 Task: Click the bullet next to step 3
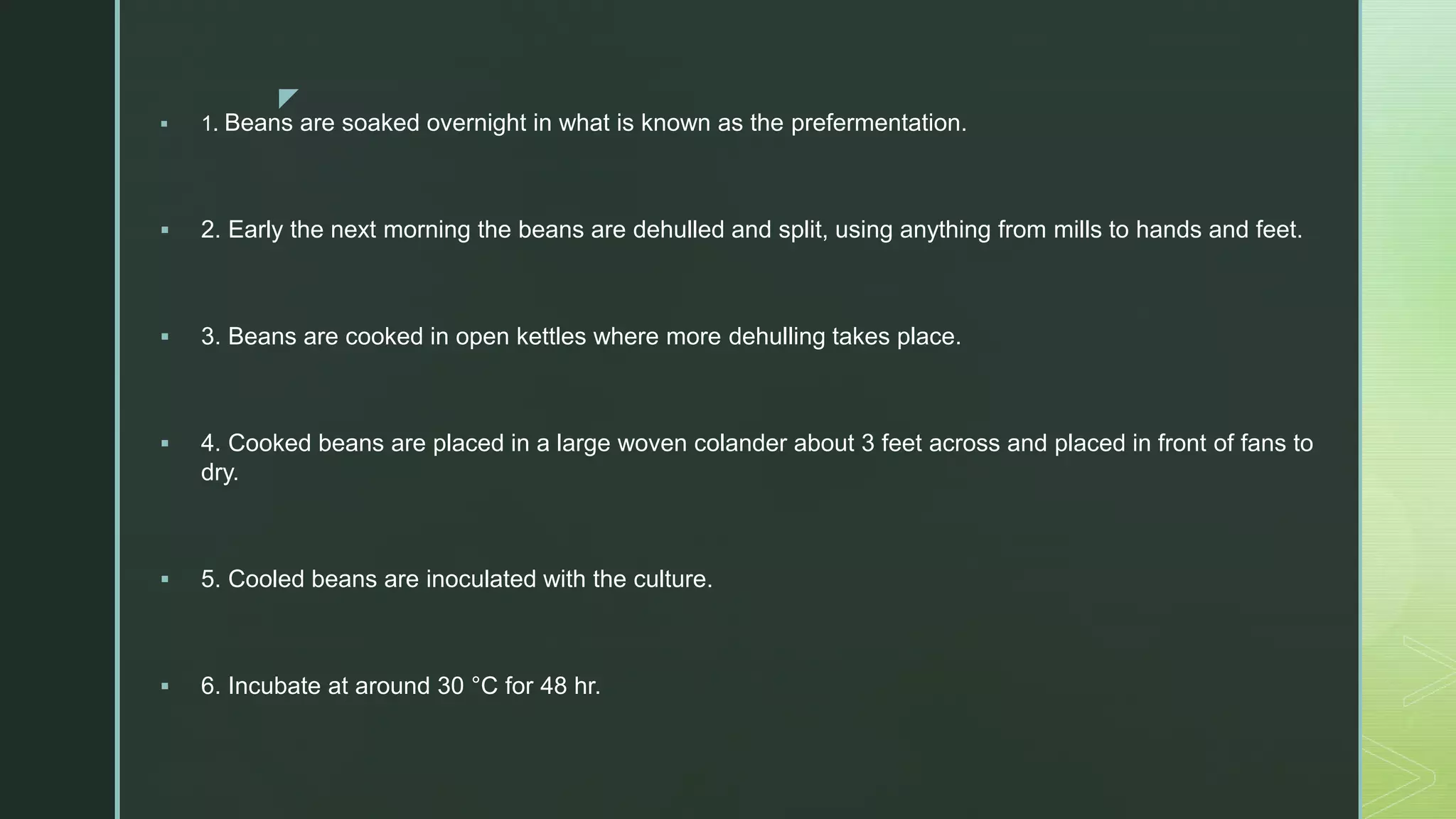click(x=164, y=337)
